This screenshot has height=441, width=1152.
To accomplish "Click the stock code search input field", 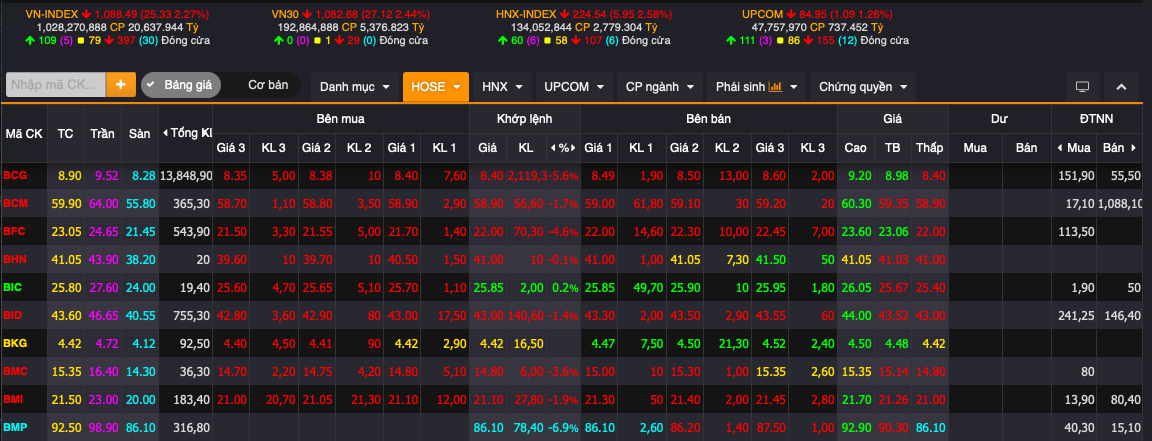I will tap(56, 85).
